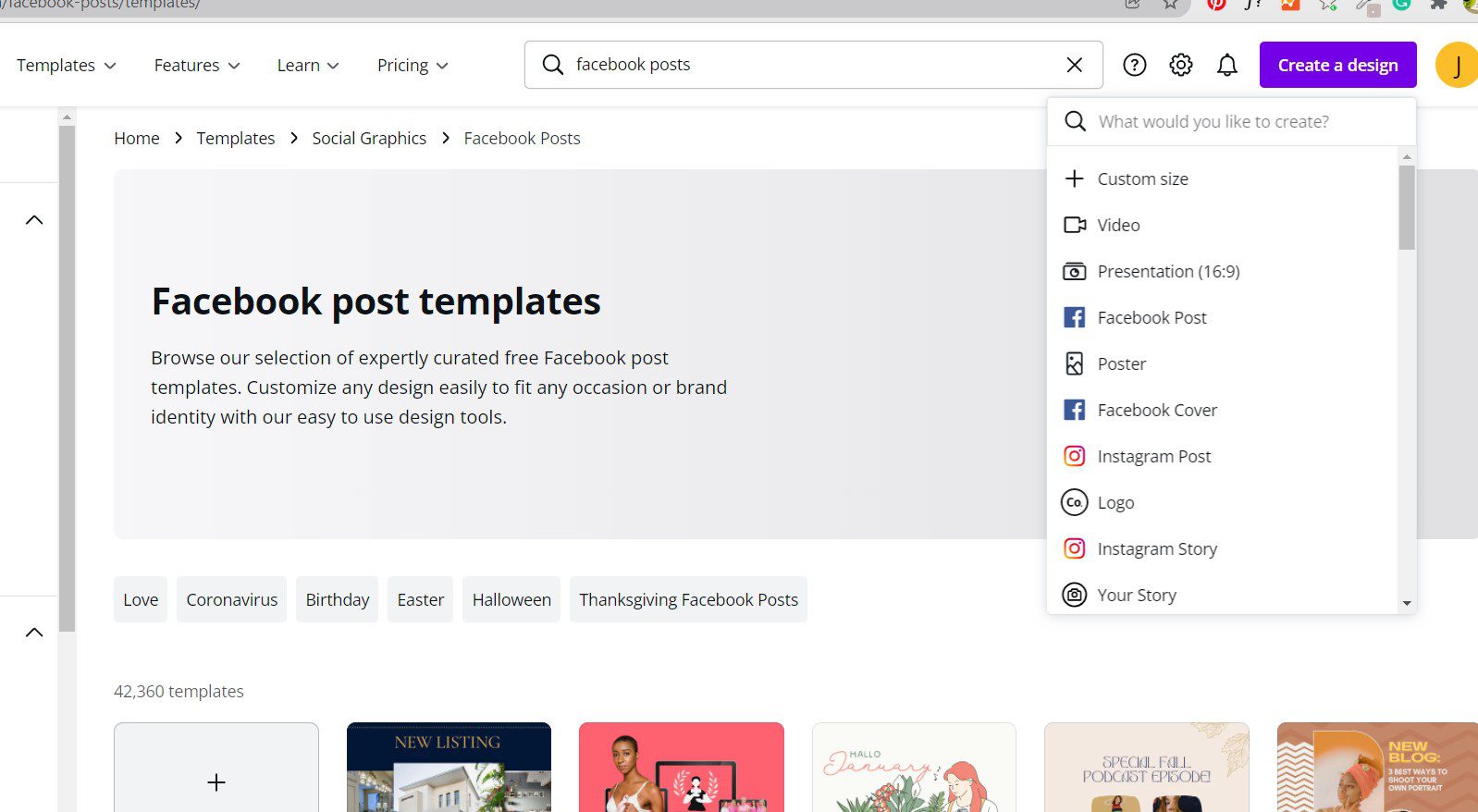Click the magnifier icon in create dropdown search
Viewport: 1478px width, 812px height.
[x=1075, y=121]
